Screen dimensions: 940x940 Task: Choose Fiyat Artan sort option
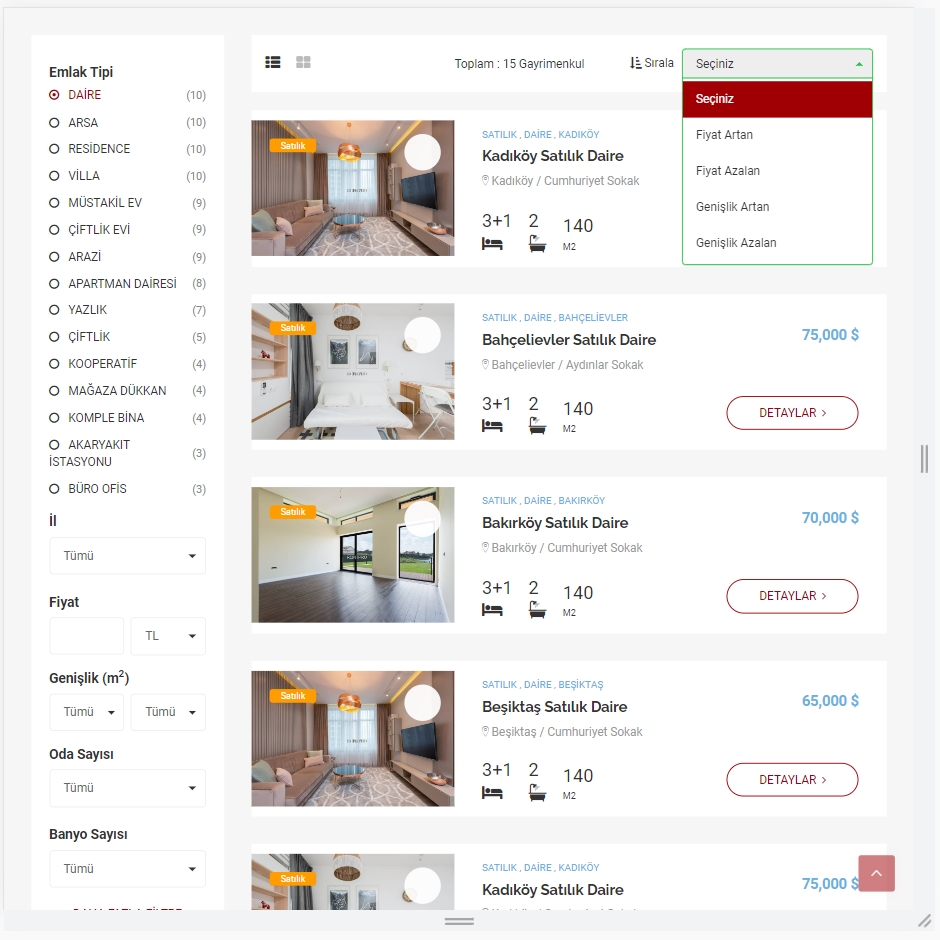(777, 135)
